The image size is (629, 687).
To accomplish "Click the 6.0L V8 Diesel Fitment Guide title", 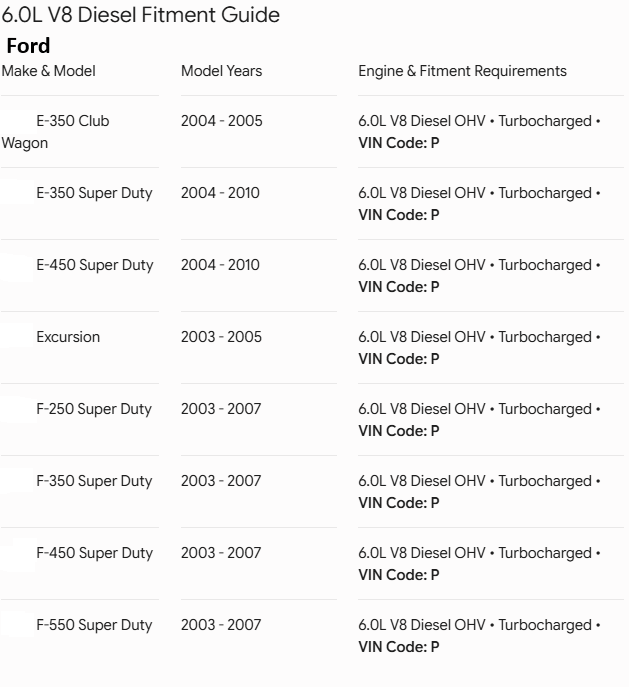I will pos(141,15).
